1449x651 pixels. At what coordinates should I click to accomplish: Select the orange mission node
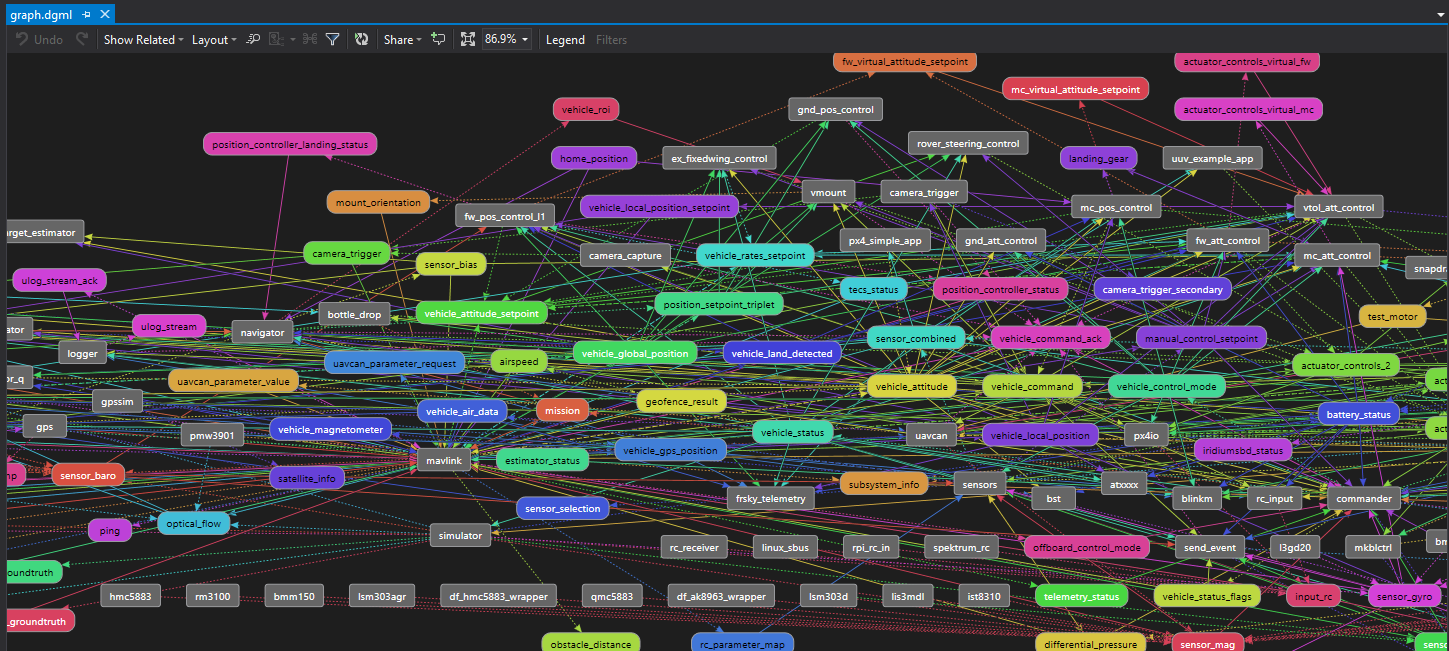tap(562, 410)
